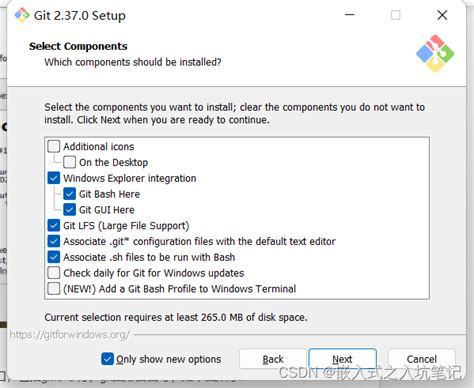This screenshot has width=474, height=388.
Task: Enable Check daily for Git updates
Action: coord(54,273)
